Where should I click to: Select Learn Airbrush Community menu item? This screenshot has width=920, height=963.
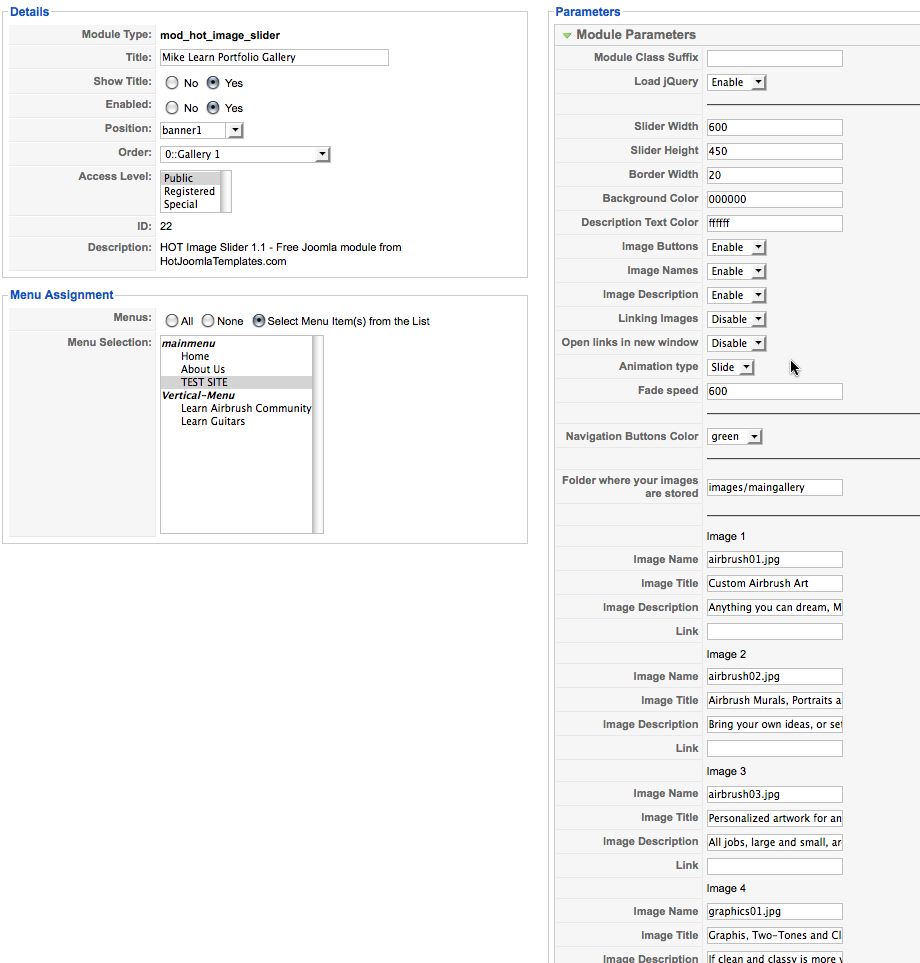[x=236, y=408]
